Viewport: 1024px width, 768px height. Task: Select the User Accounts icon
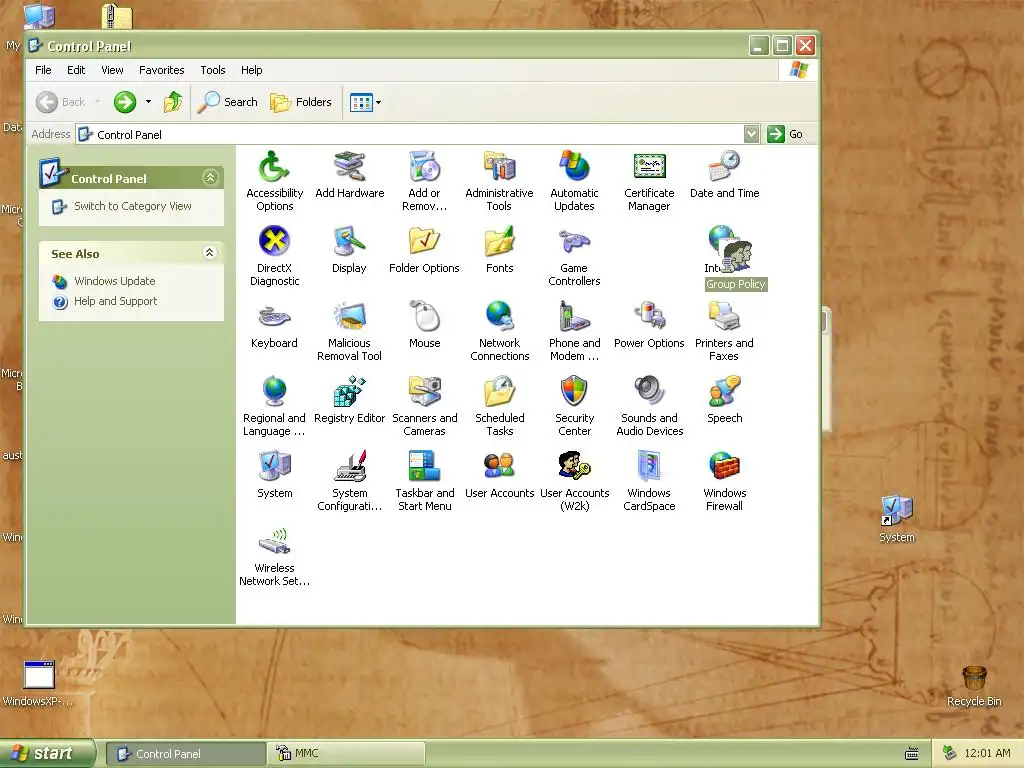tap(500, 467)
